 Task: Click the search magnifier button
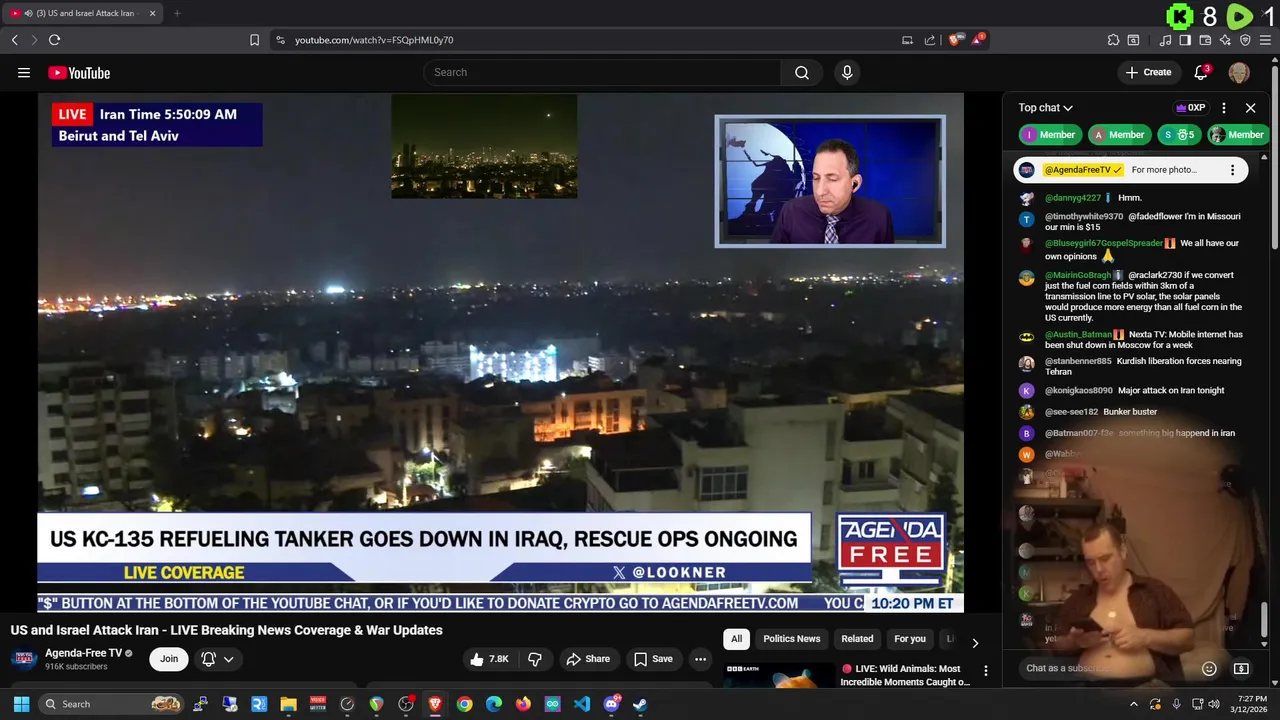(x=802, y=72)
